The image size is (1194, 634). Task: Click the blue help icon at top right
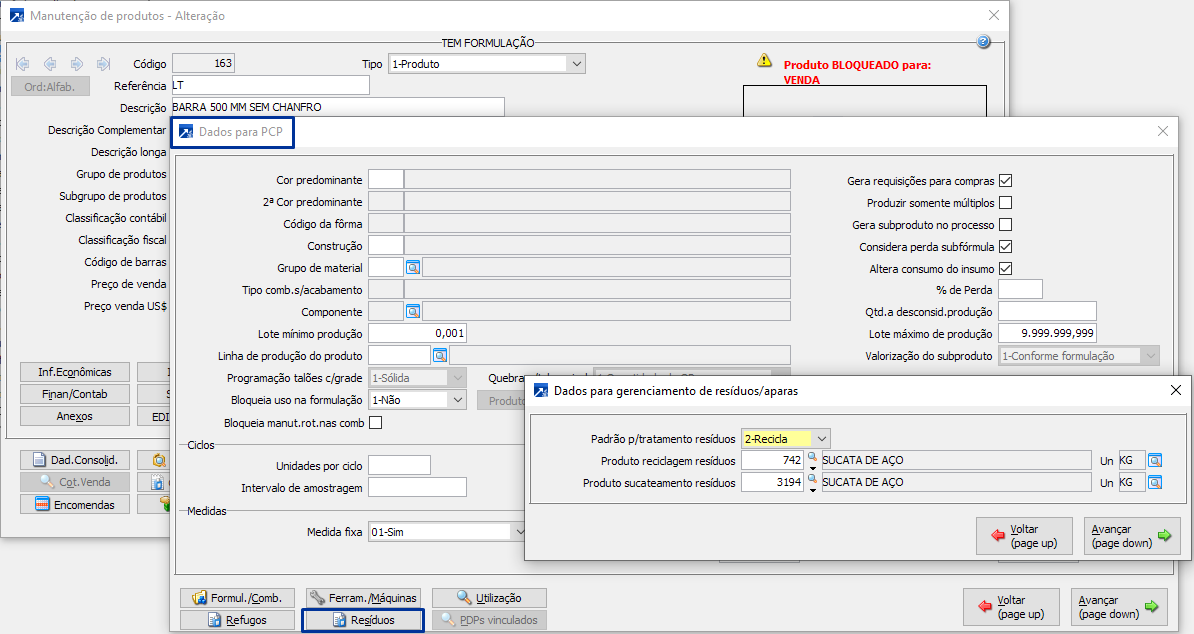(983, 42)
